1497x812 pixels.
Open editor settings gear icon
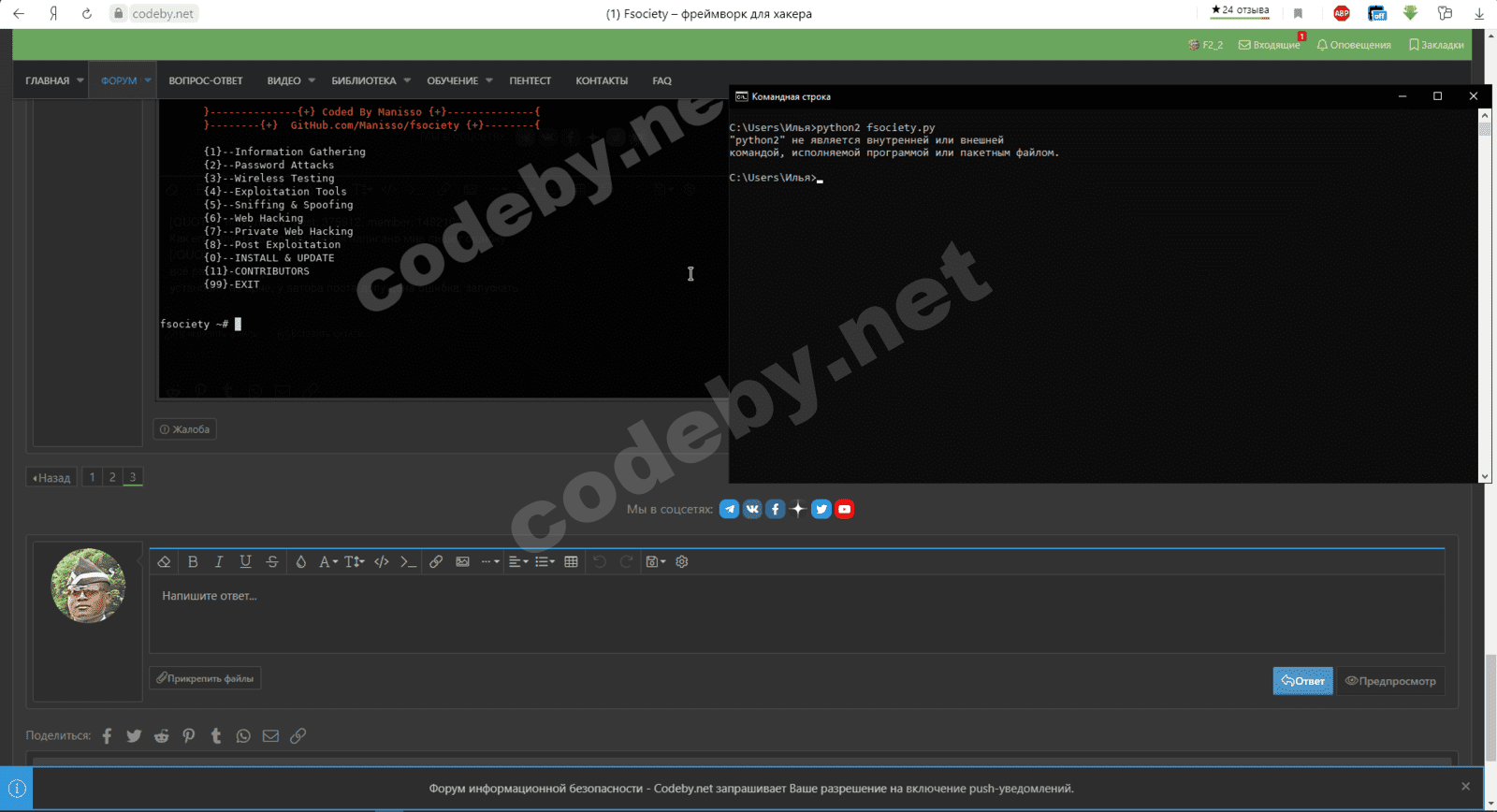tap(682, 561)
